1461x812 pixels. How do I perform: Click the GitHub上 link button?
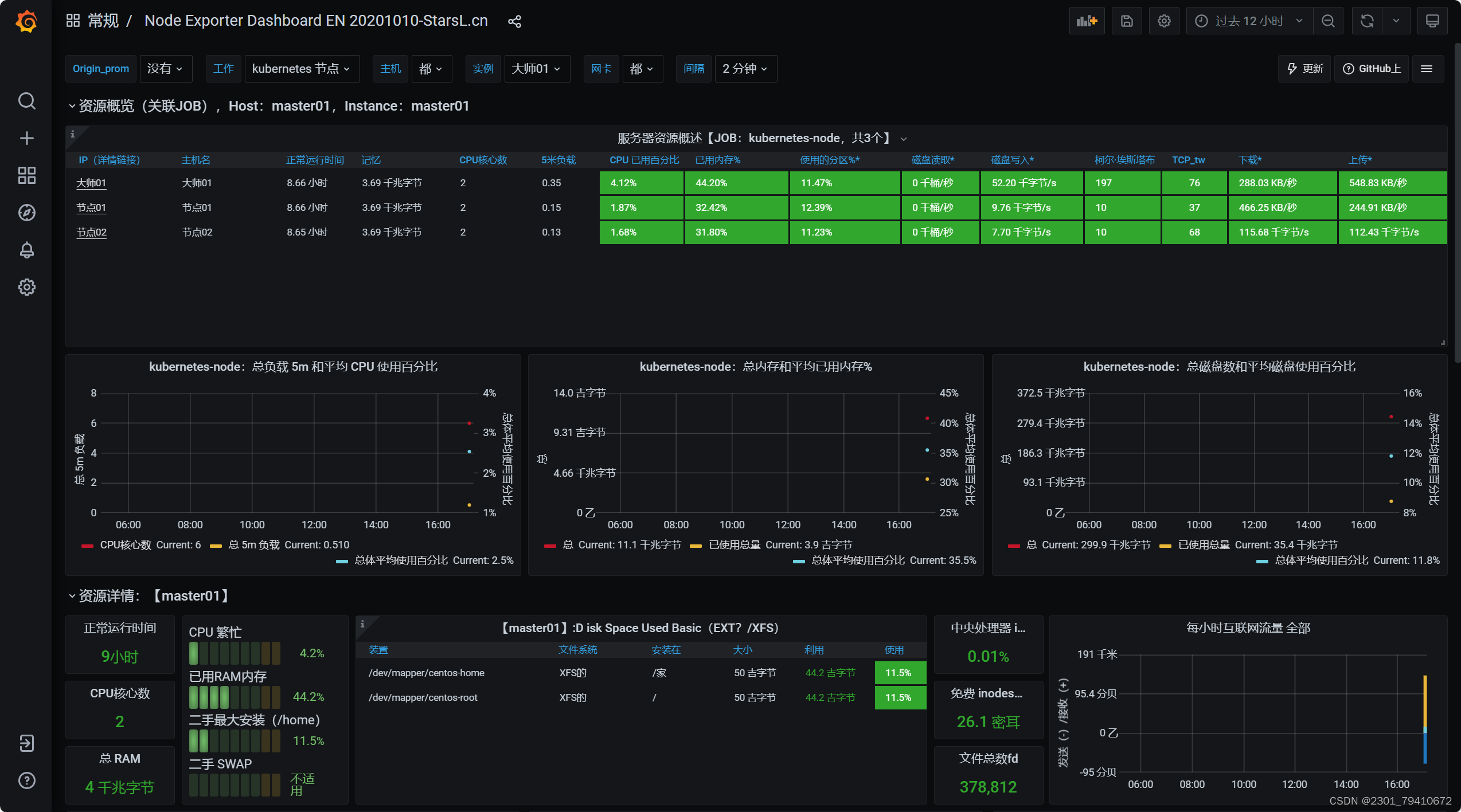[1372, 69]
